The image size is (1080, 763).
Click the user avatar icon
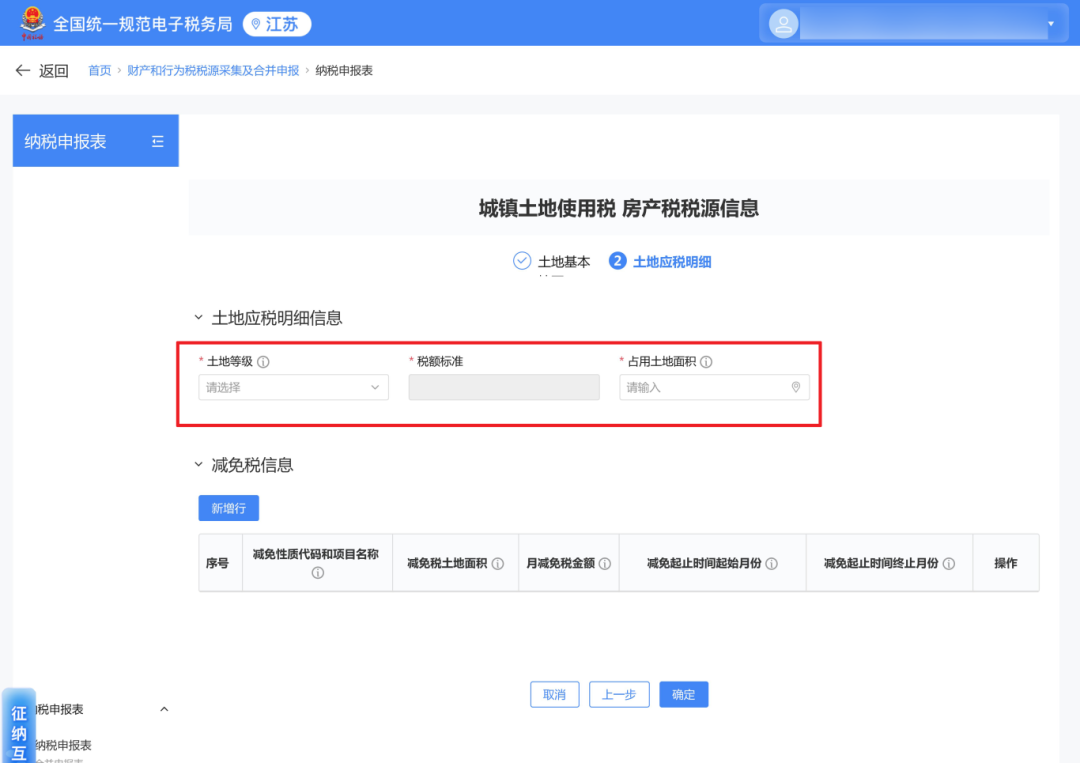[783, 24]
